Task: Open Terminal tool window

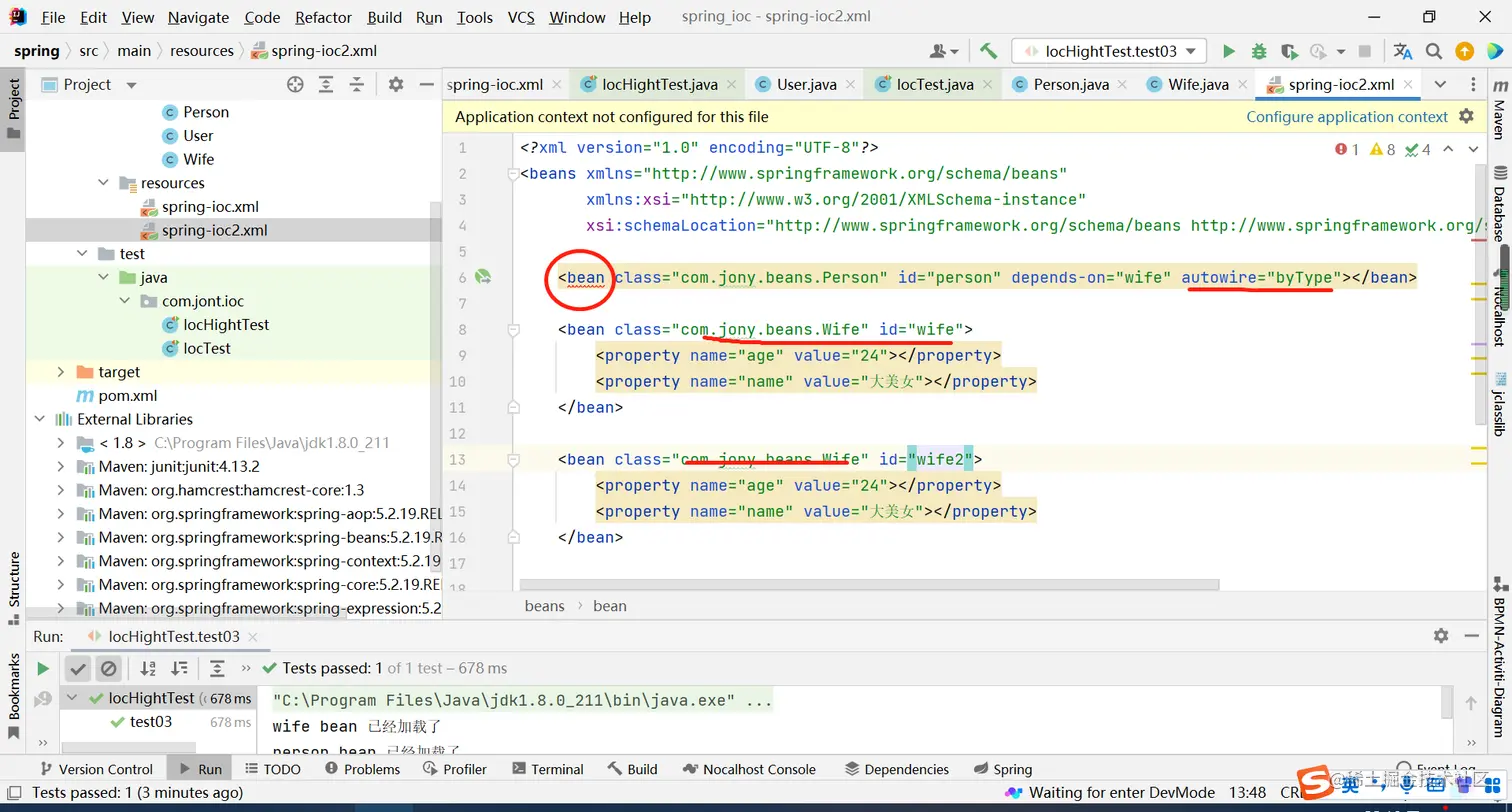Action: [x=547, y=769]
